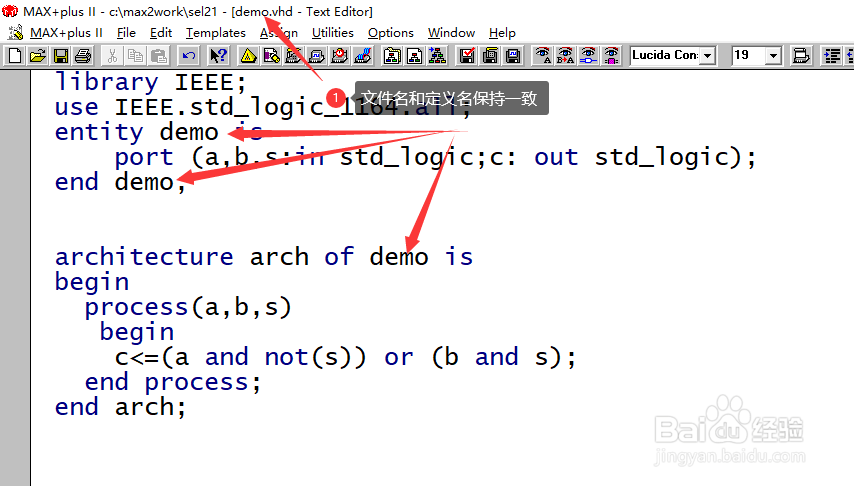Click 'arch' in the architecture line
Image resolution: width=854 pixels, height=486 pixels.
point(279,257)
